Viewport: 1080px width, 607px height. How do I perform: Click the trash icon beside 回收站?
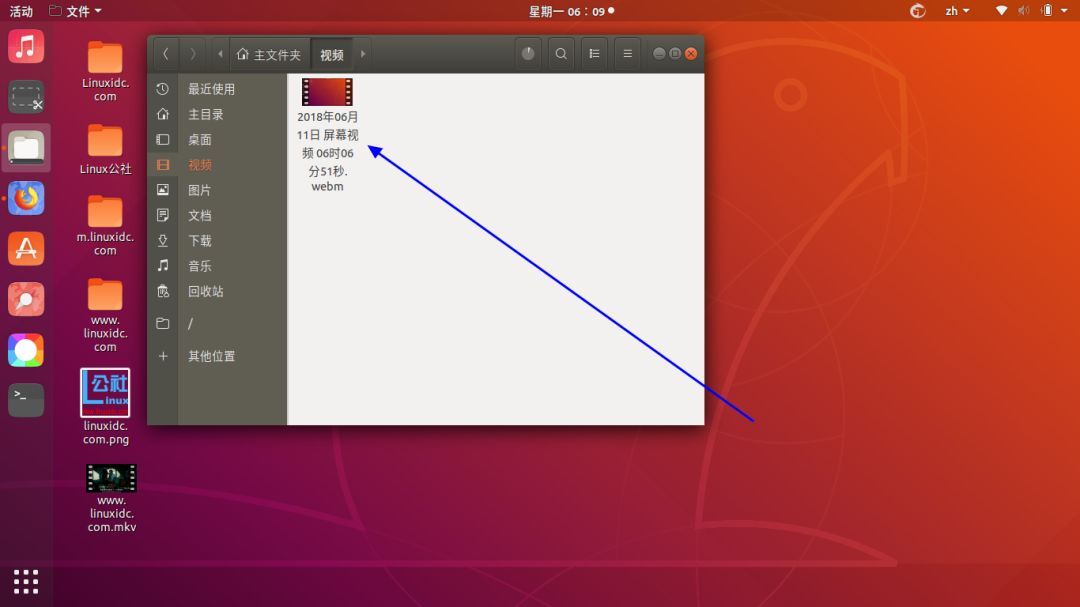click(163, 291)
